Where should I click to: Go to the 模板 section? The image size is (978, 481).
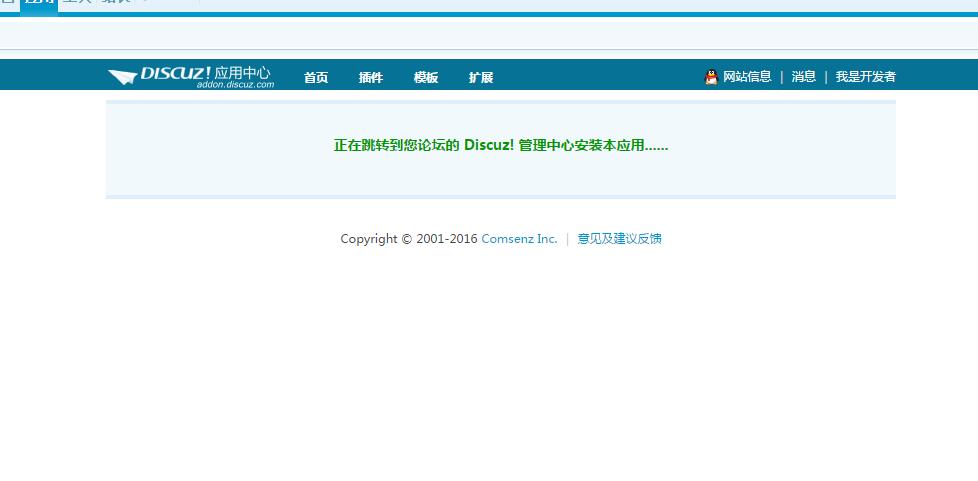tap(425, 77)
